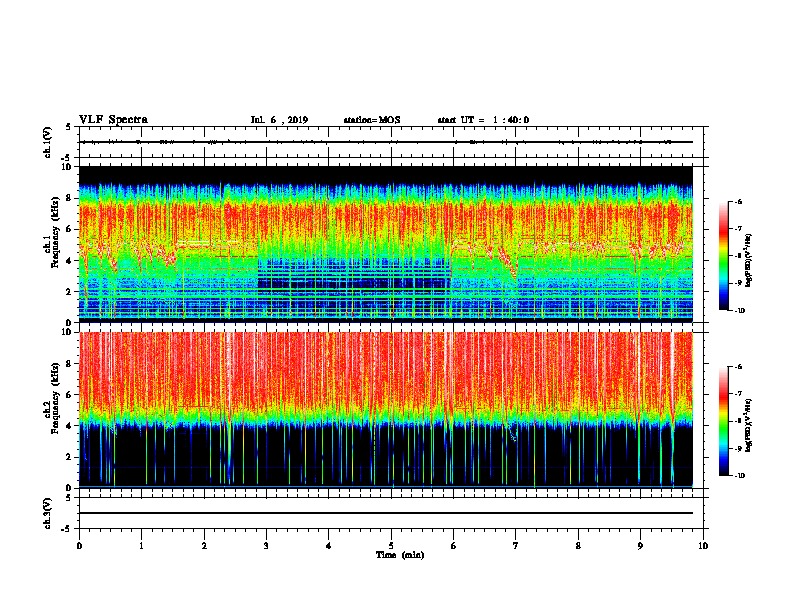Click the ch.1 spectrogram color scale bar
The height and width of the screenshot is (612, 792).
pos(724,256)
